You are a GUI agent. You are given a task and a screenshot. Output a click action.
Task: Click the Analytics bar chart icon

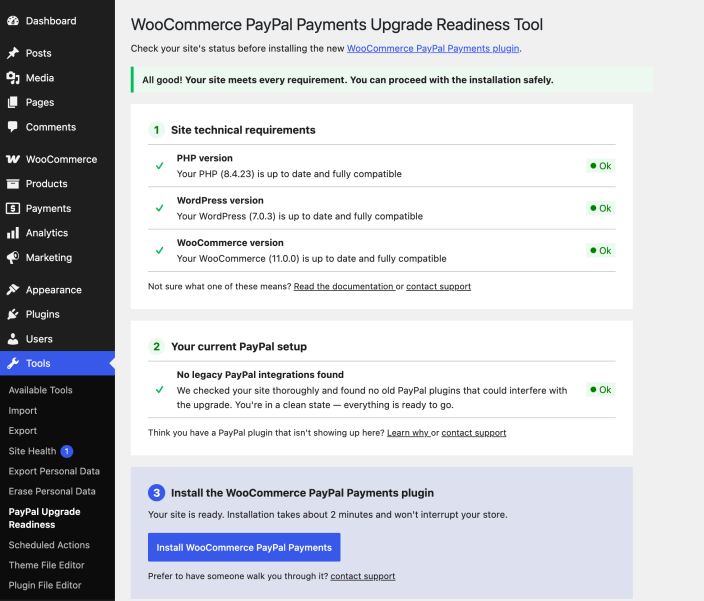13,233
